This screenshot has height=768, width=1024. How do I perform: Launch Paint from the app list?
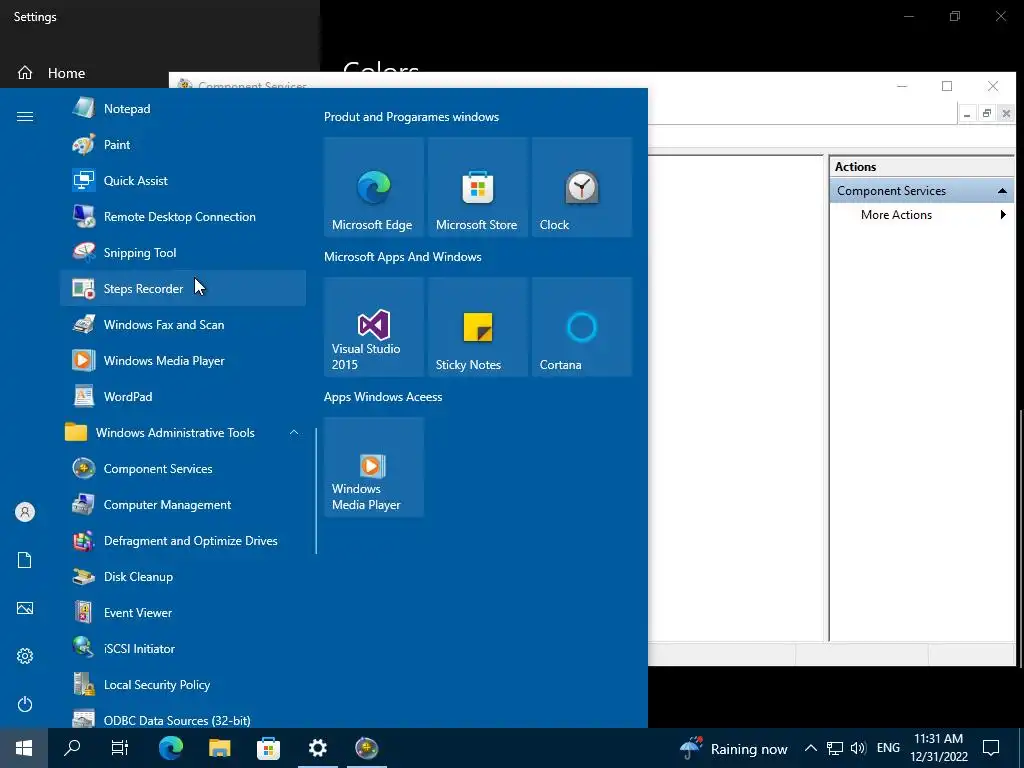183,144
